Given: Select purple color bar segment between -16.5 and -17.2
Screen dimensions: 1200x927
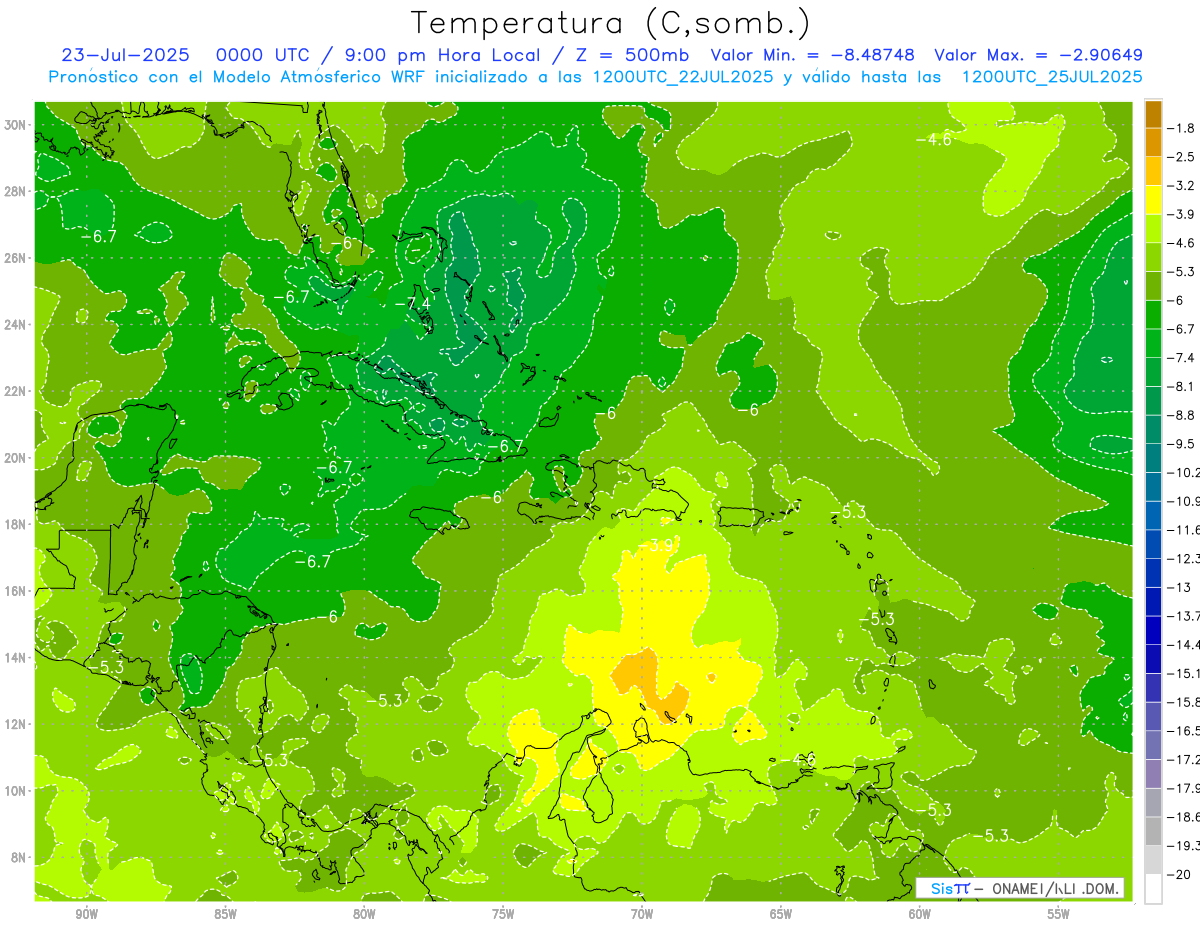Looking at the screenshot, I should [1153, 745].
